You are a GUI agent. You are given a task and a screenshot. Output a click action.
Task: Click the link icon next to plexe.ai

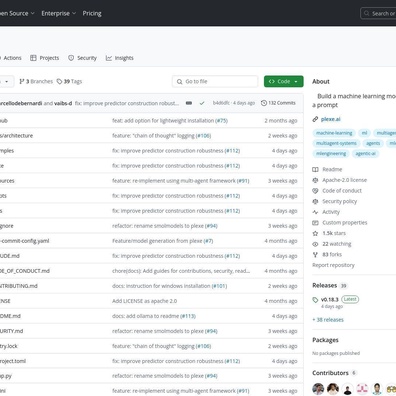(x=315, y=119)
